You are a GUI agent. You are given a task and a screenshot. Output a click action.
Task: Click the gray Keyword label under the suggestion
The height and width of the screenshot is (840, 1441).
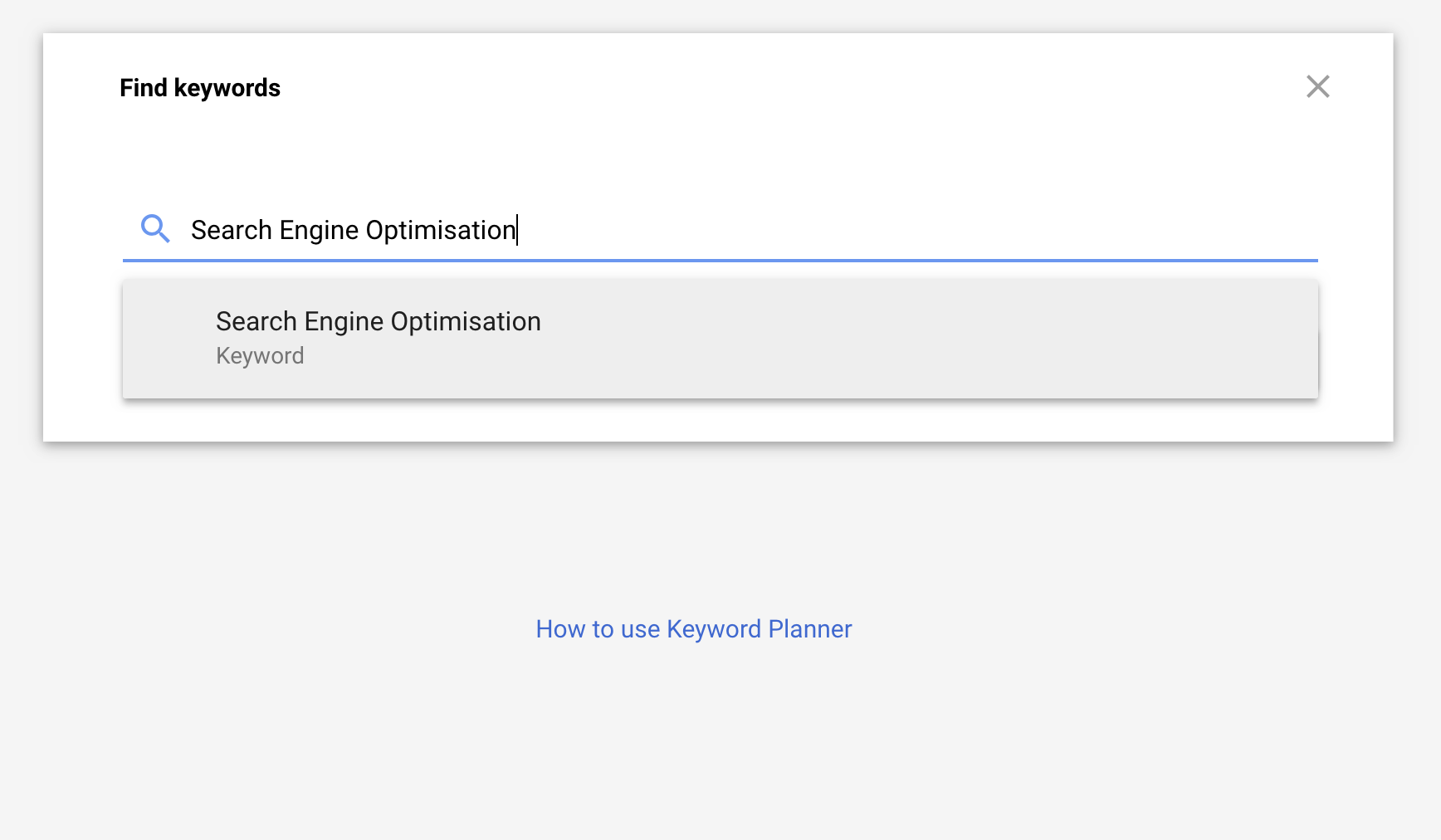260,356
